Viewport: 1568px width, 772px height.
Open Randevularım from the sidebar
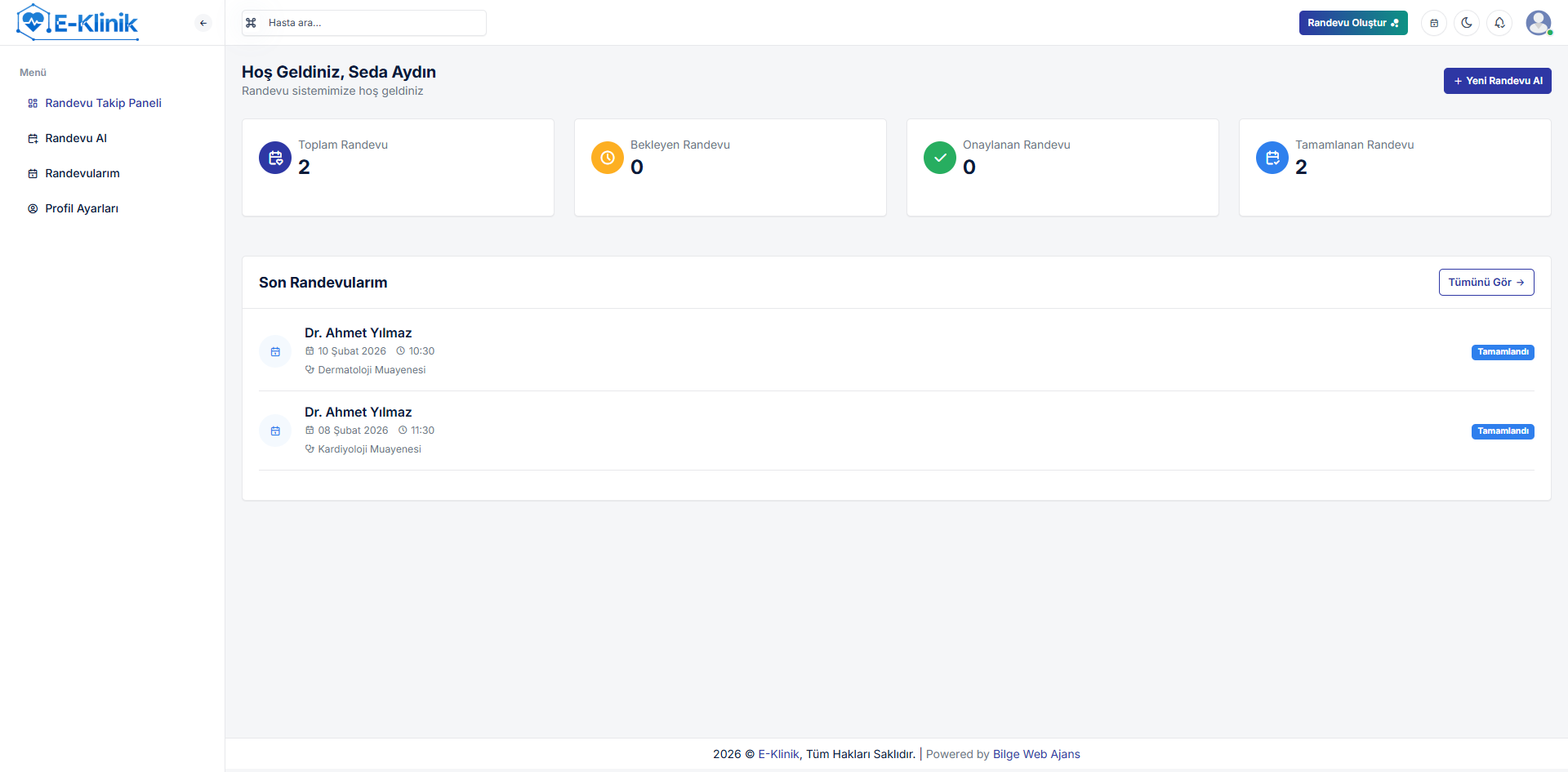(x=82, y=173)
